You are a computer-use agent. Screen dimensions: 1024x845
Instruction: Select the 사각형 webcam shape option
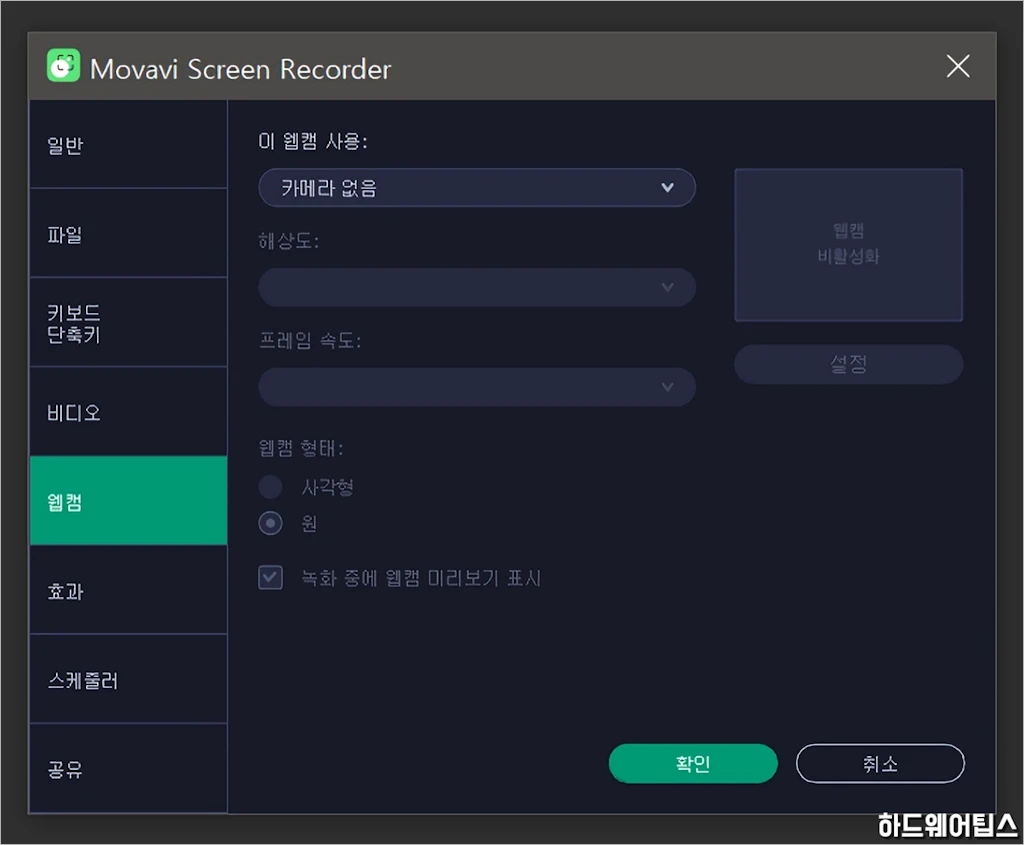(x=271, y=487)
